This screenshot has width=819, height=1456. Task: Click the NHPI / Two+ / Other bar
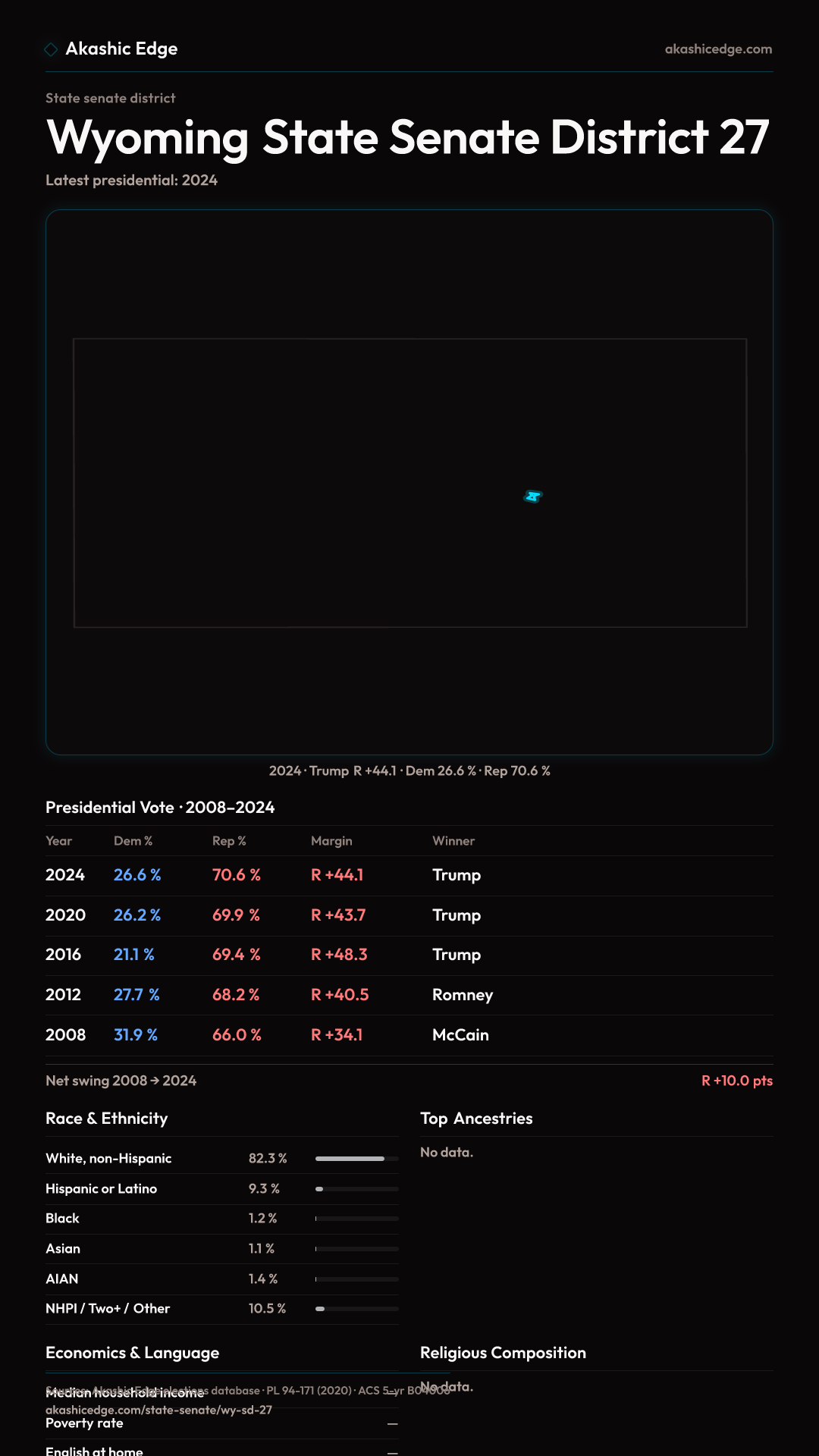pyautogui.click(x=356, y=1309)
